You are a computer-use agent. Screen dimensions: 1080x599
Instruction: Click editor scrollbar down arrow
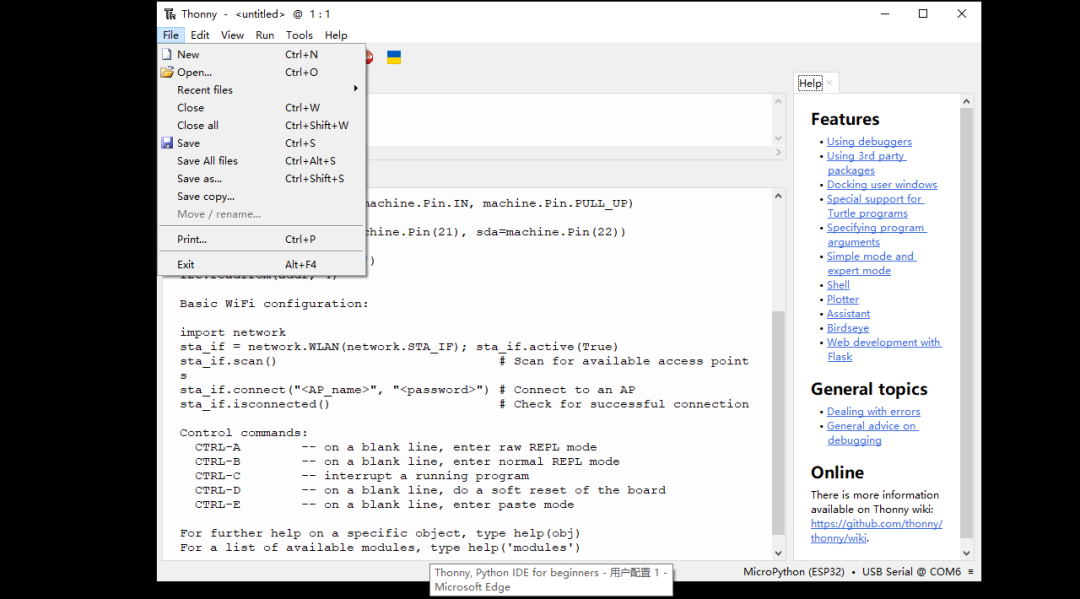click(x=778, y=138)
